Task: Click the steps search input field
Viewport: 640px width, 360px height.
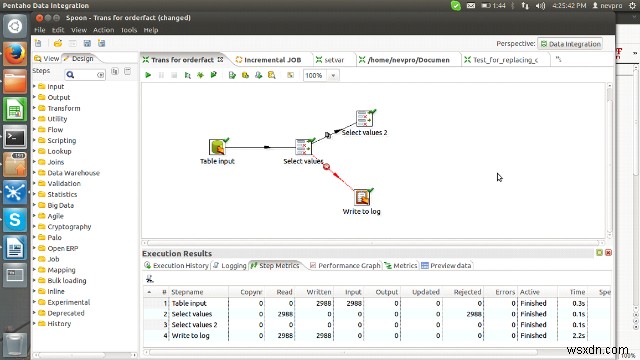Action: [85, 75]
